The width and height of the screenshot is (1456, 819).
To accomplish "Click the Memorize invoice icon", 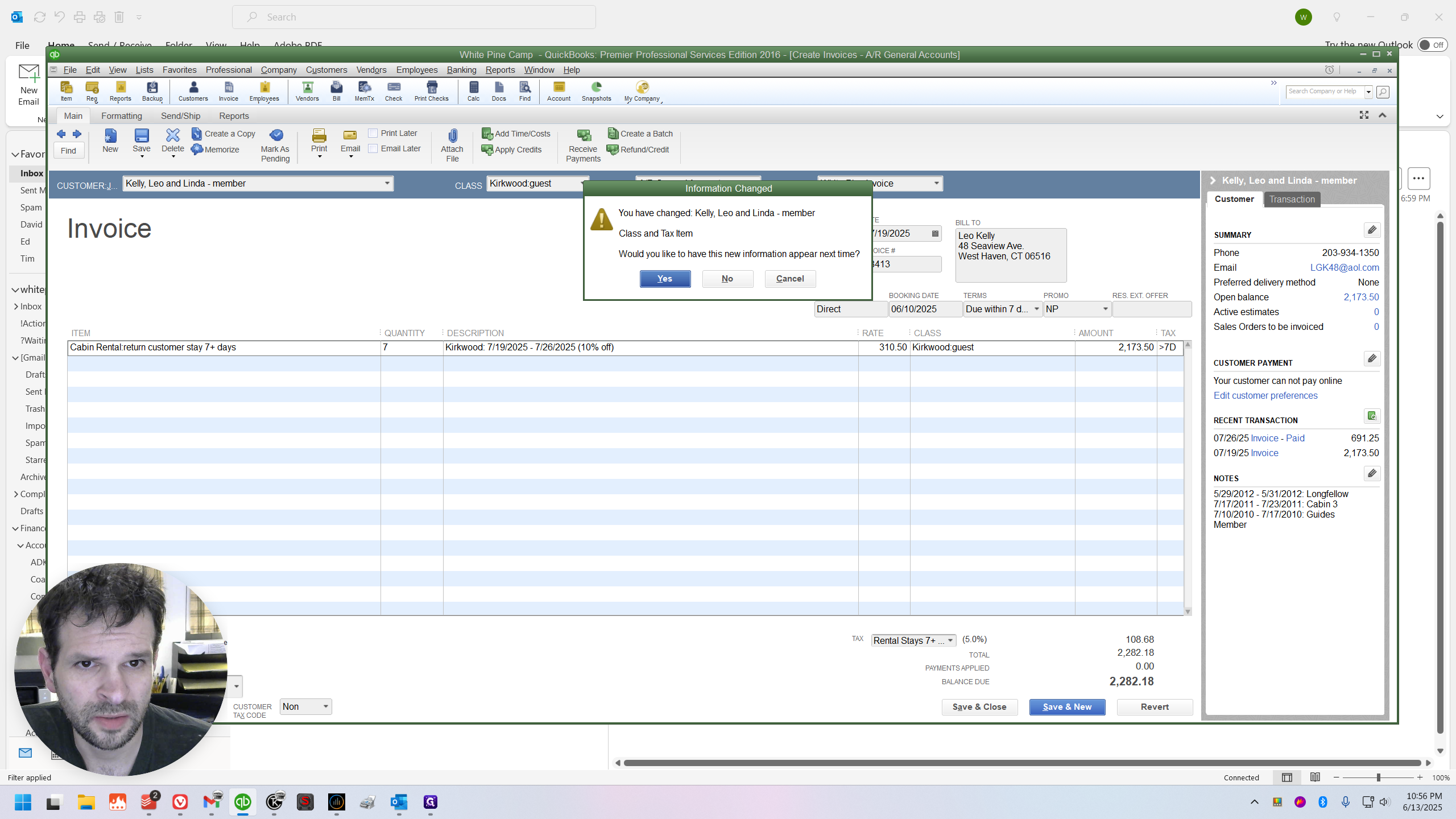I will pyautogui.click(x=197, y=150).
